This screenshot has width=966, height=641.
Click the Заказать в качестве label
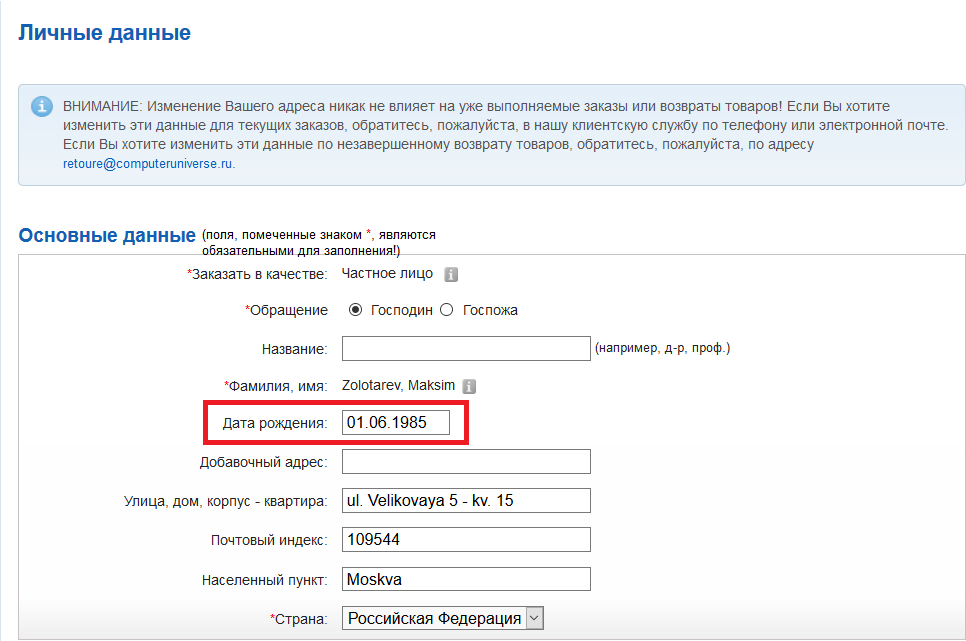click(258, 274)
